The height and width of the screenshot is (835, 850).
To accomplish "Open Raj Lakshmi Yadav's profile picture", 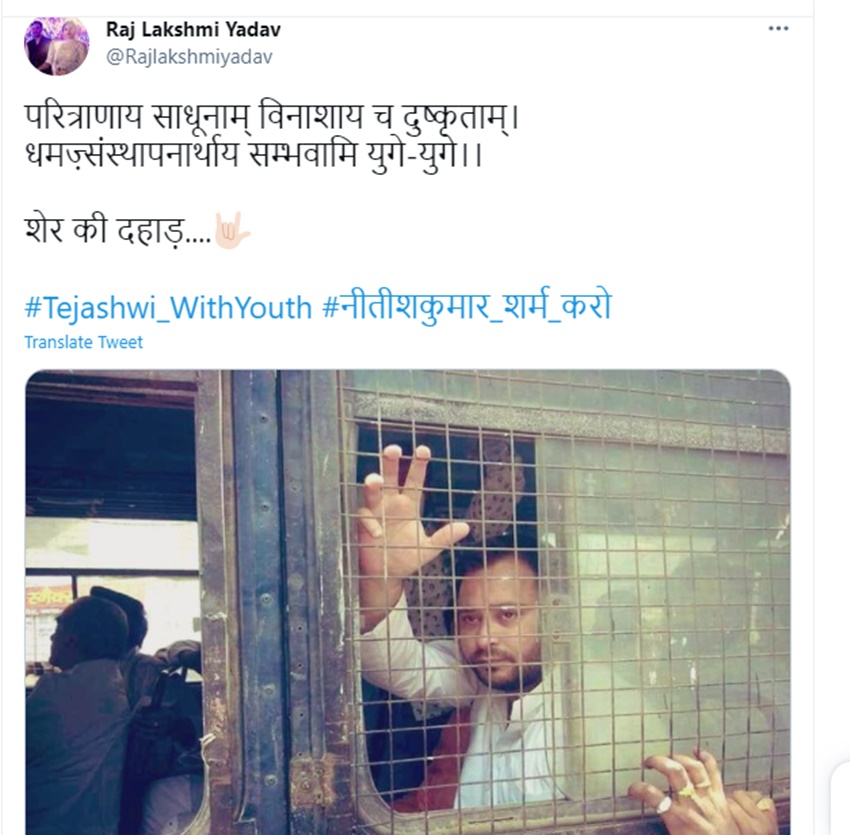I will [x=56, y=46].
